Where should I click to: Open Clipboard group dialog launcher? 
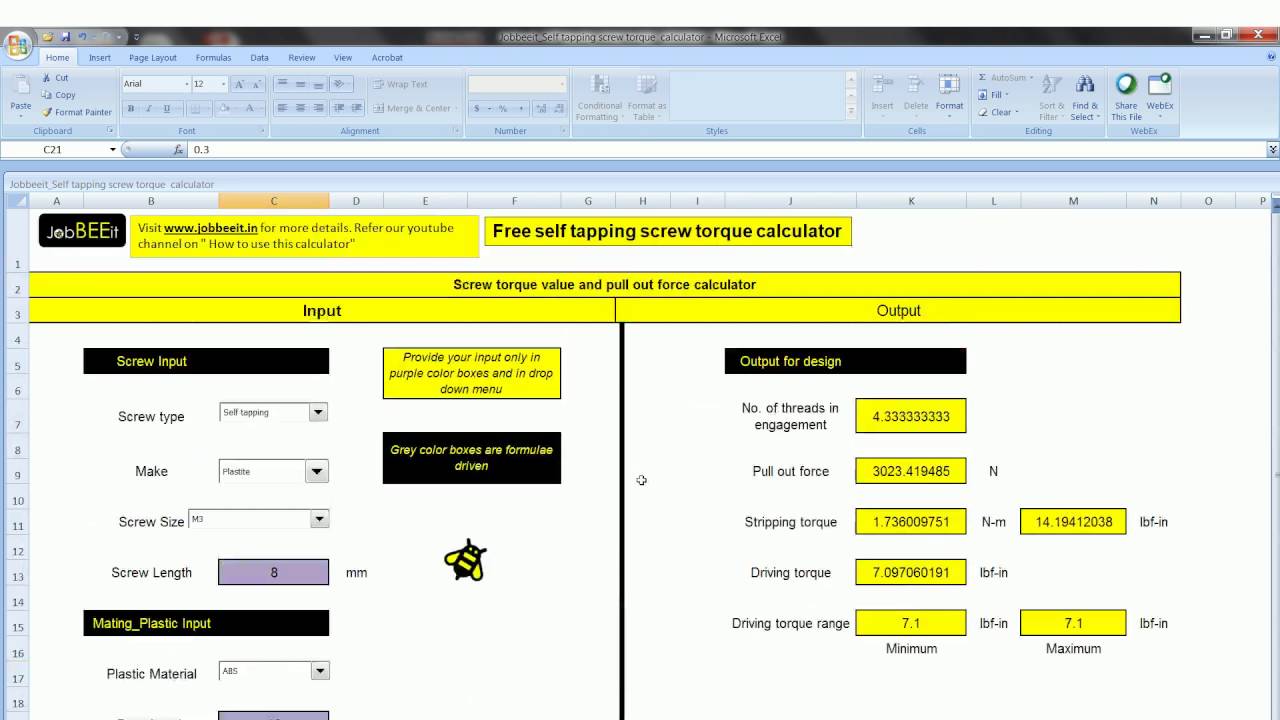110,131
